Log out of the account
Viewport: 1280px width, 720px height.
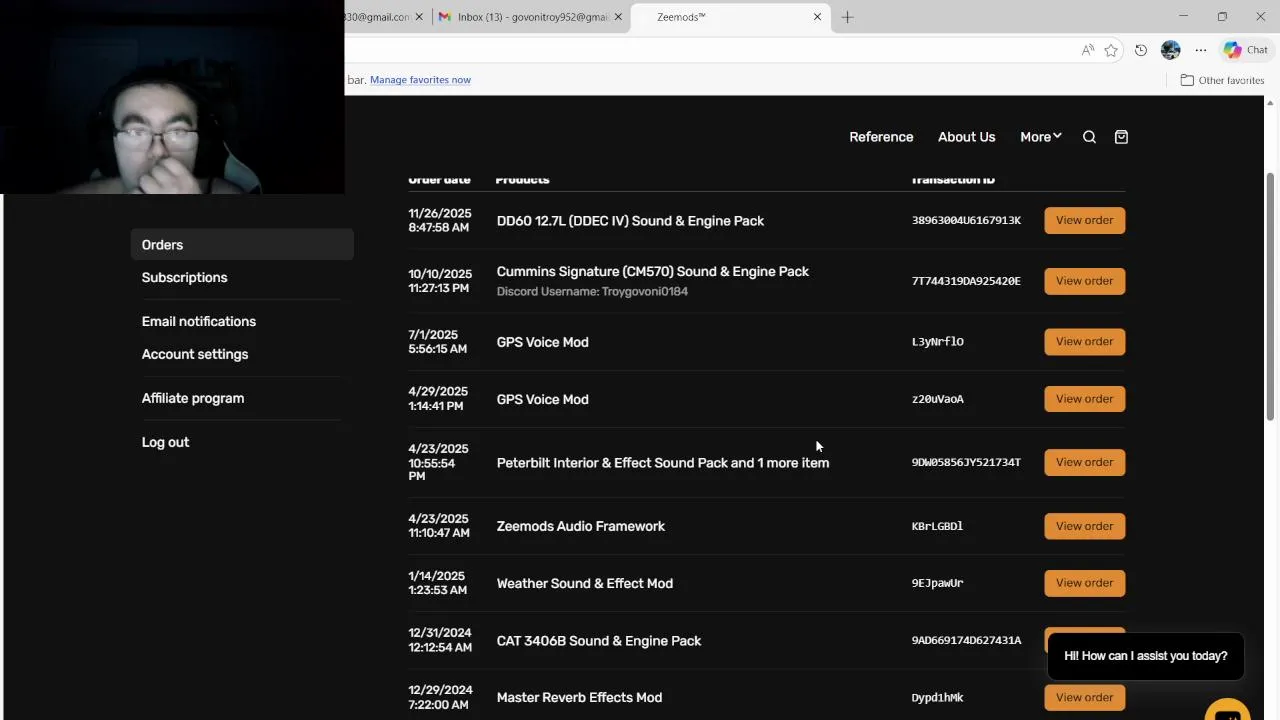coord(165,442)
